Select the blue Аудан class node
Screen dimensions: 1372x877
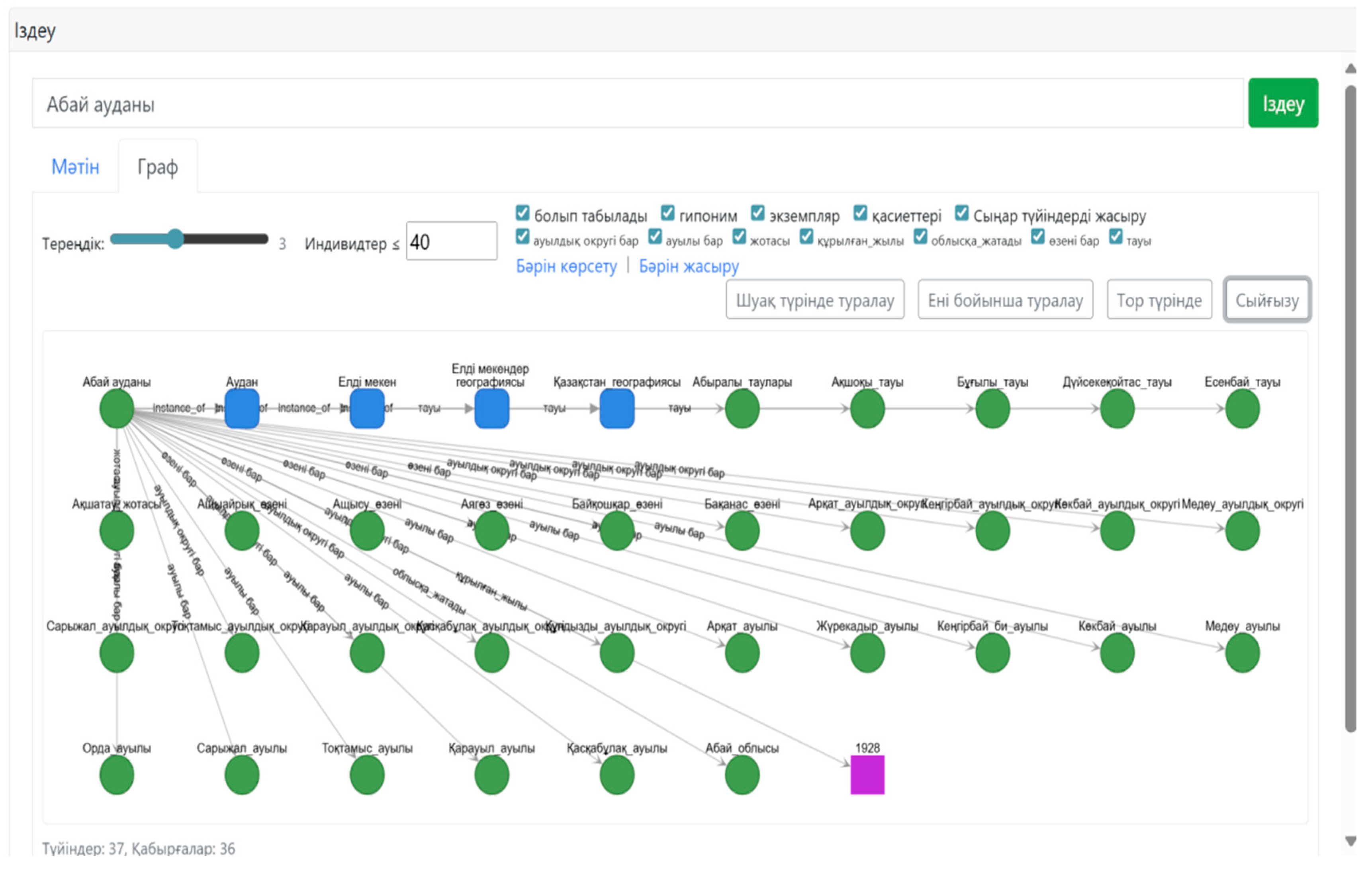(x=242, y=409)
